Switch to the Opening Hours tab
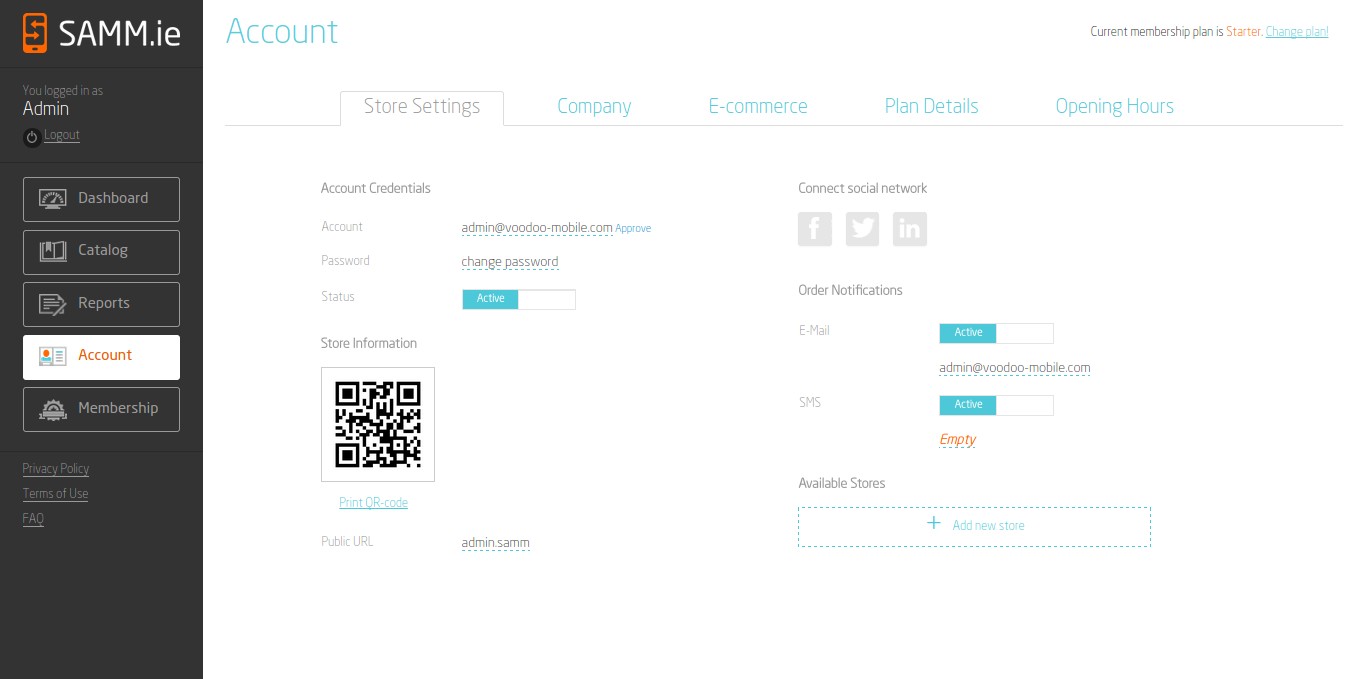1365x679 pixels. pos(1114,107)
